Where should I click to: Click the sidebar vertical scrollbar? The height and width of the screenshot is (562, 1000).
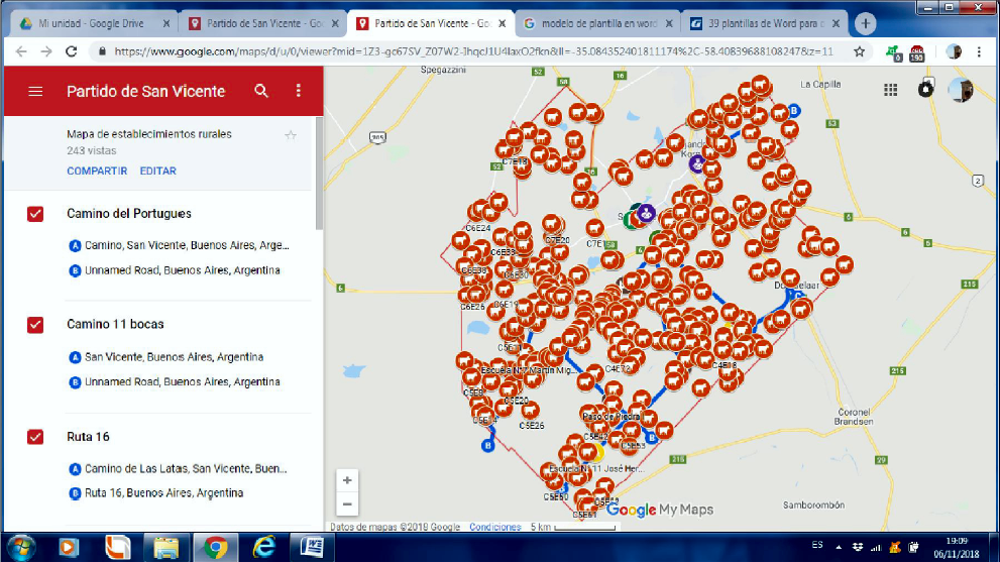[x=320, y=173]
